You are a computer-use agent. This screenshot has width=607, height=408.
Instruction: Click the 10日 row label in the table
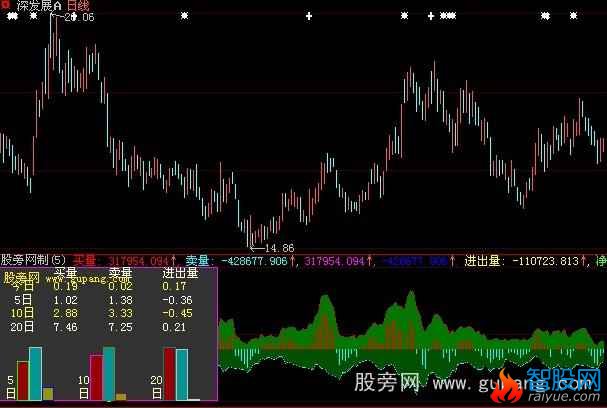click(22, 313)
